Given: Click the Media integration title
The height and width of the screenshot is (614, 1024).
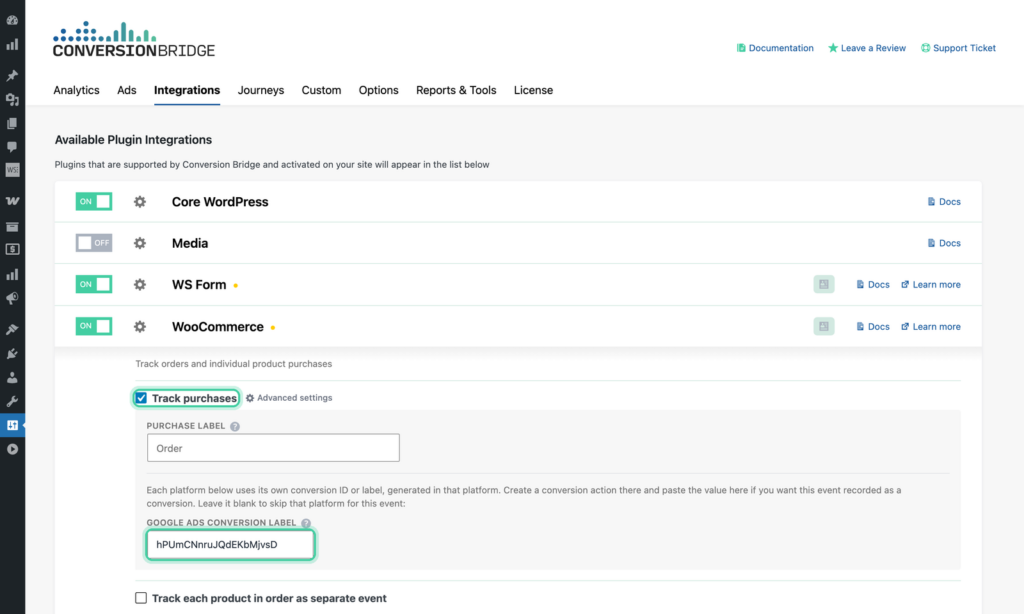Looking at the screenshot, I should (x=190, y=243).
